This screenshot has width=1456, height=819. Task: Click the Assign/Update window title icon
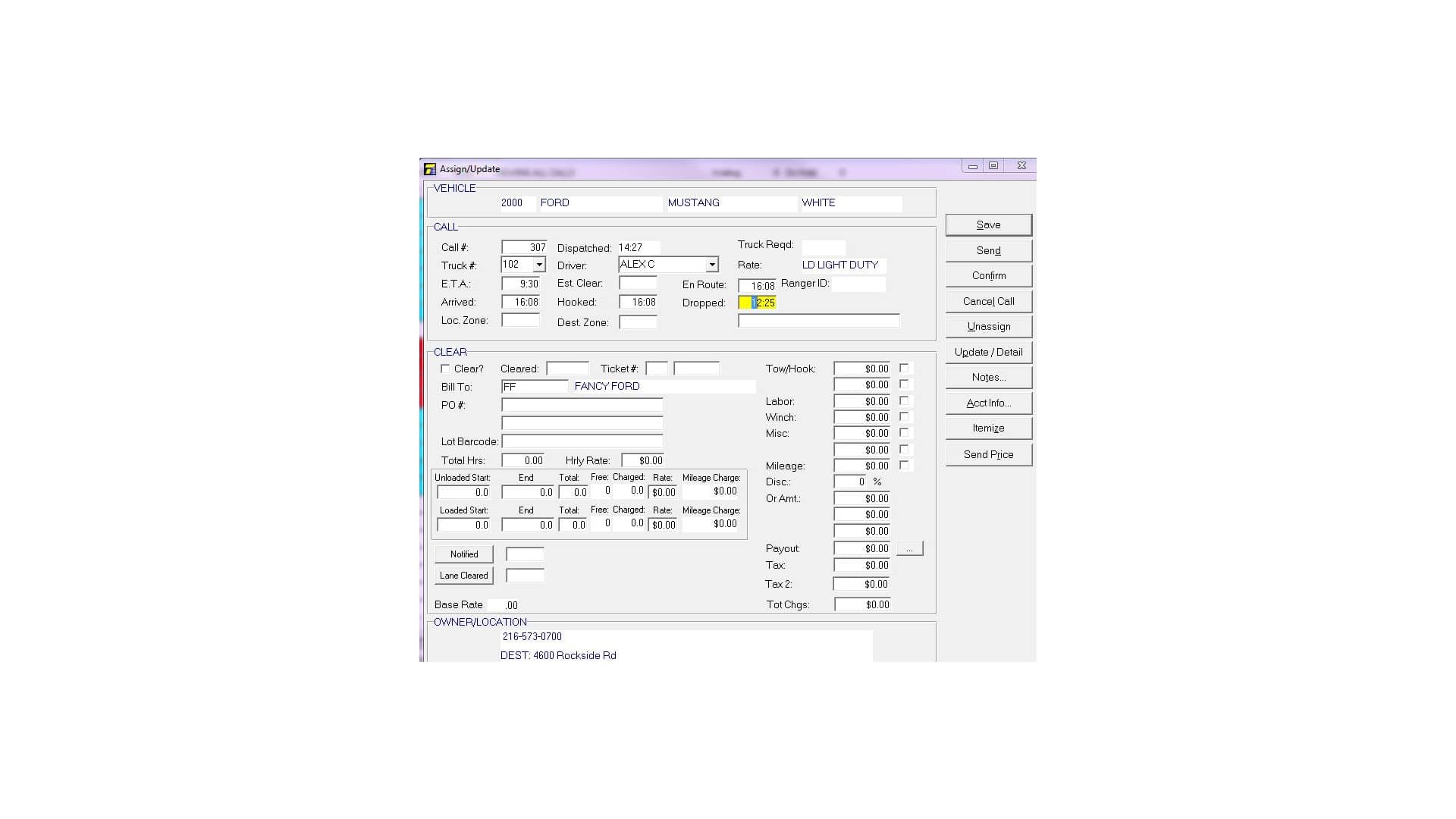[x=430, y=169]
